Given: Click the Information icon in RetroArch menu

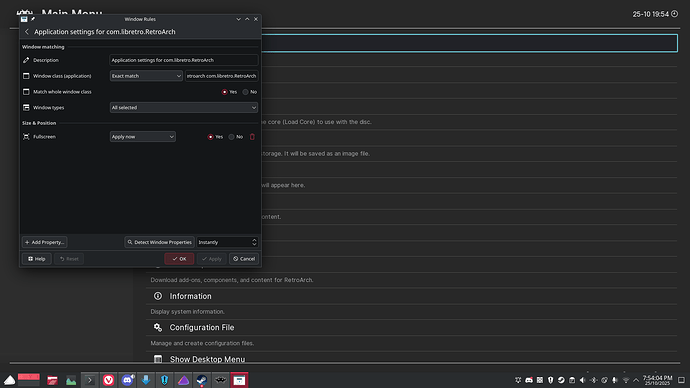Looking at the screenshot, I should [x=158, y=296].
